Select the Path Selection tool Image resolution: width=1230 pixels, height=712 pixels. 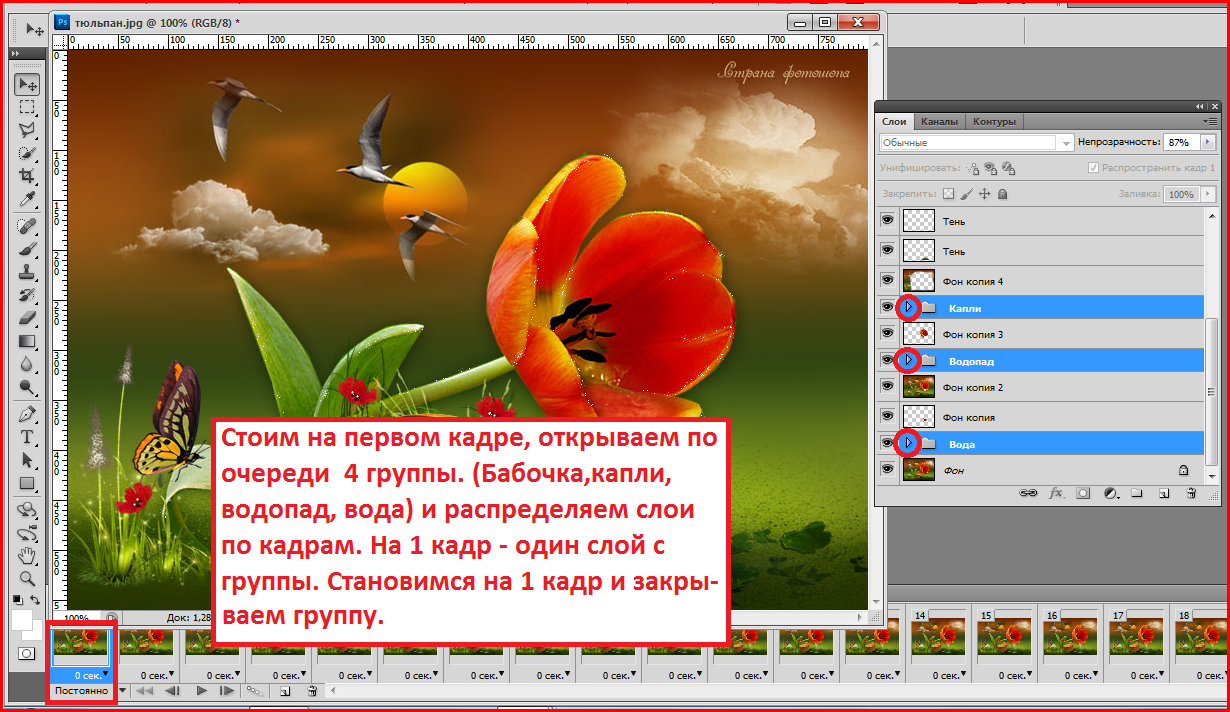27,460
